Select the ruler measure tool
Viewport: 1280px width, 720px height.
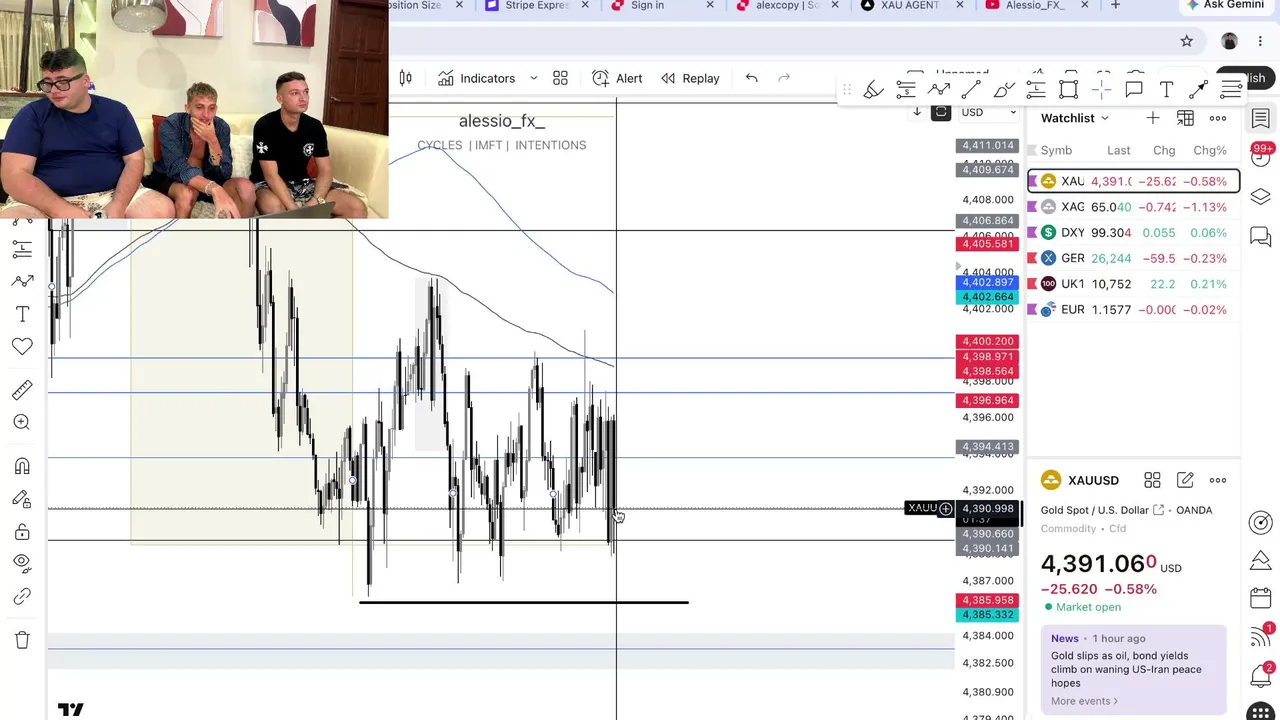point(22,390)
